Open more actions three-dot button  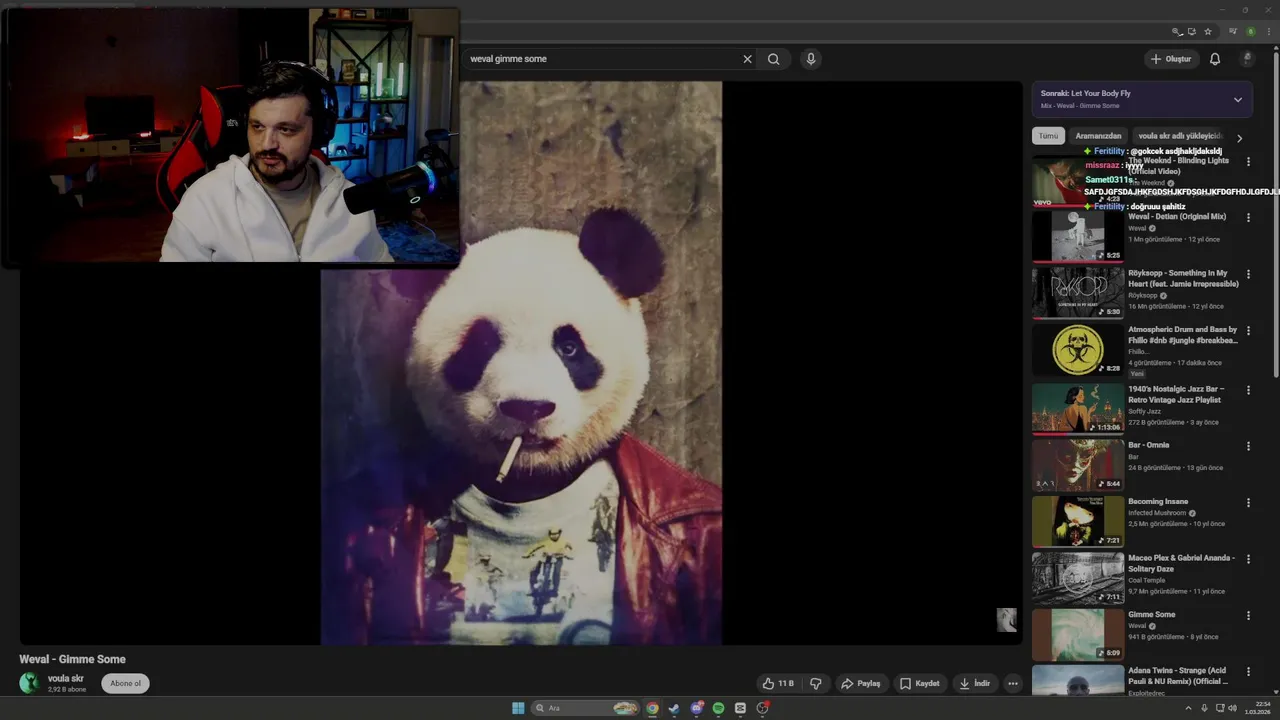pos(1013,684)
